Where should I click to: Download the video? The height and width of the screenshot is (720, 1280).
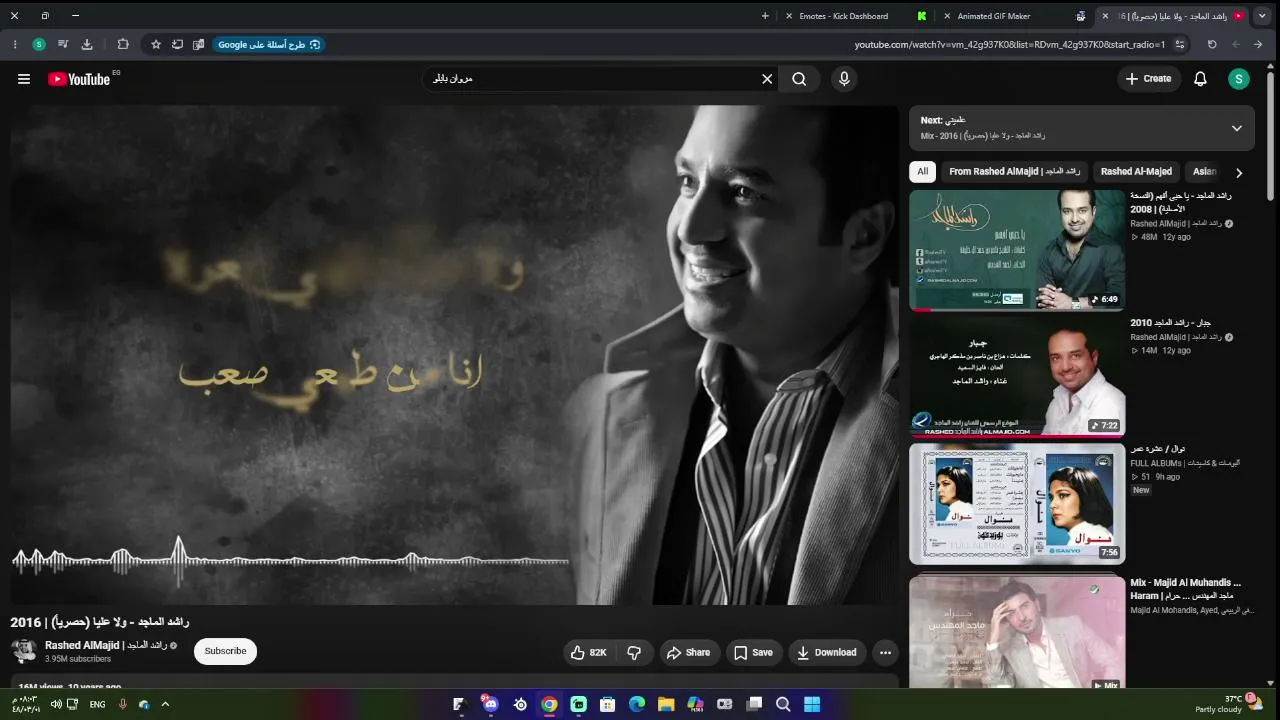click(826, 652)
